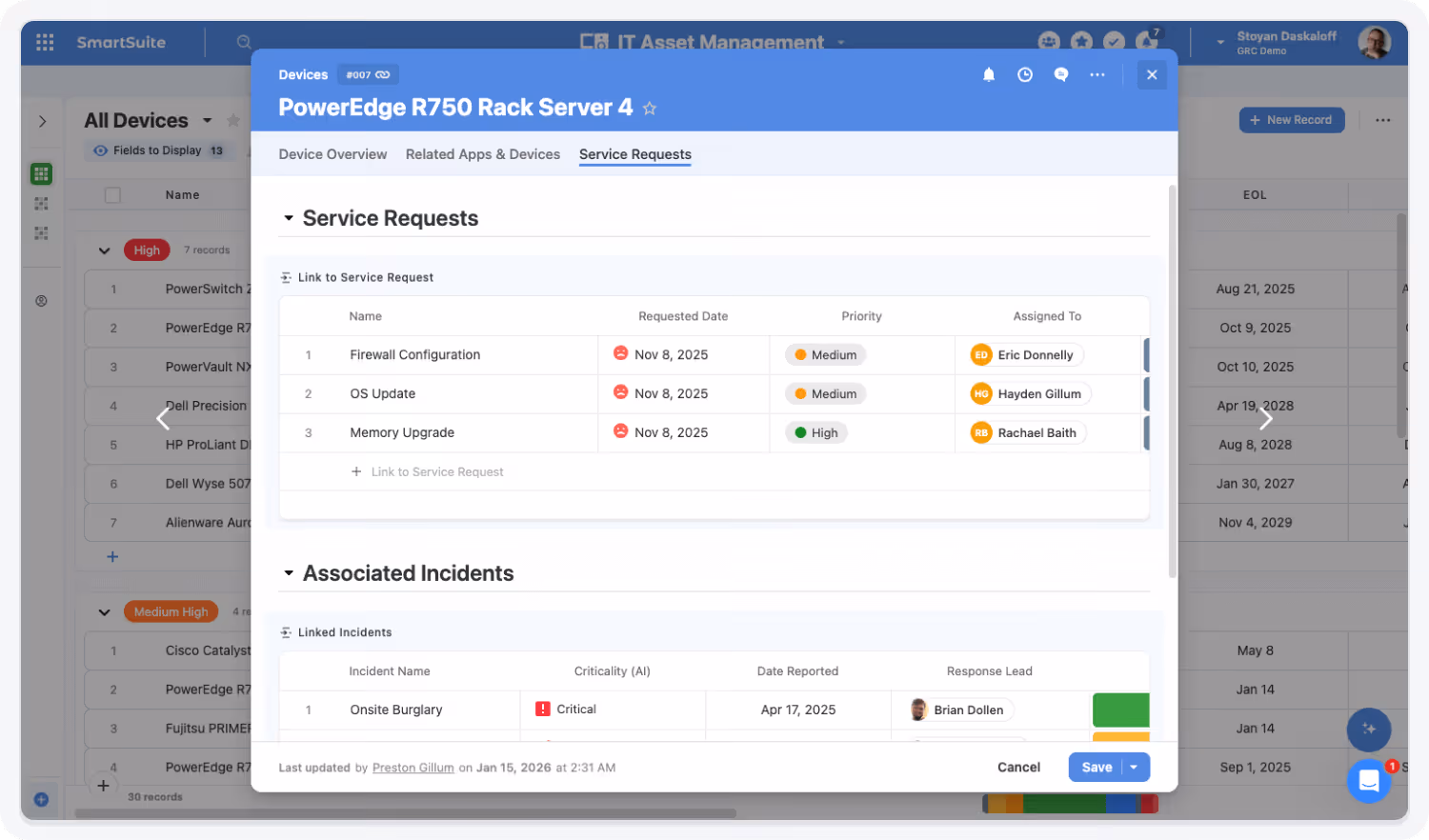Open the Save button dropdown arrow
The width and height of the screenshot is (1429, 840).
pos(1135,768)
